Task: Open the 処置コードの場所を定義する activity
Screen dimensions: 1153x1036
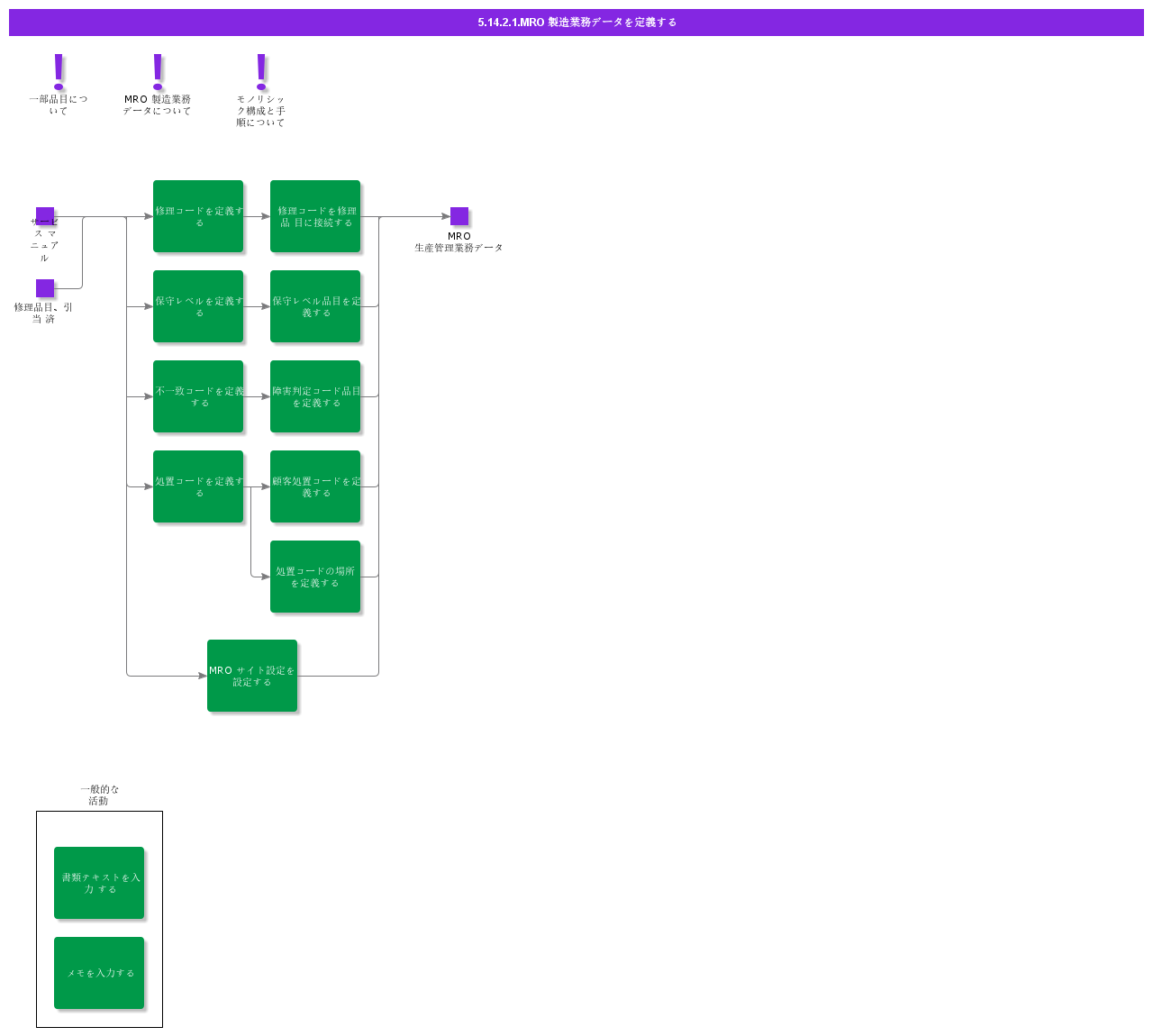Action: point(315,577)
